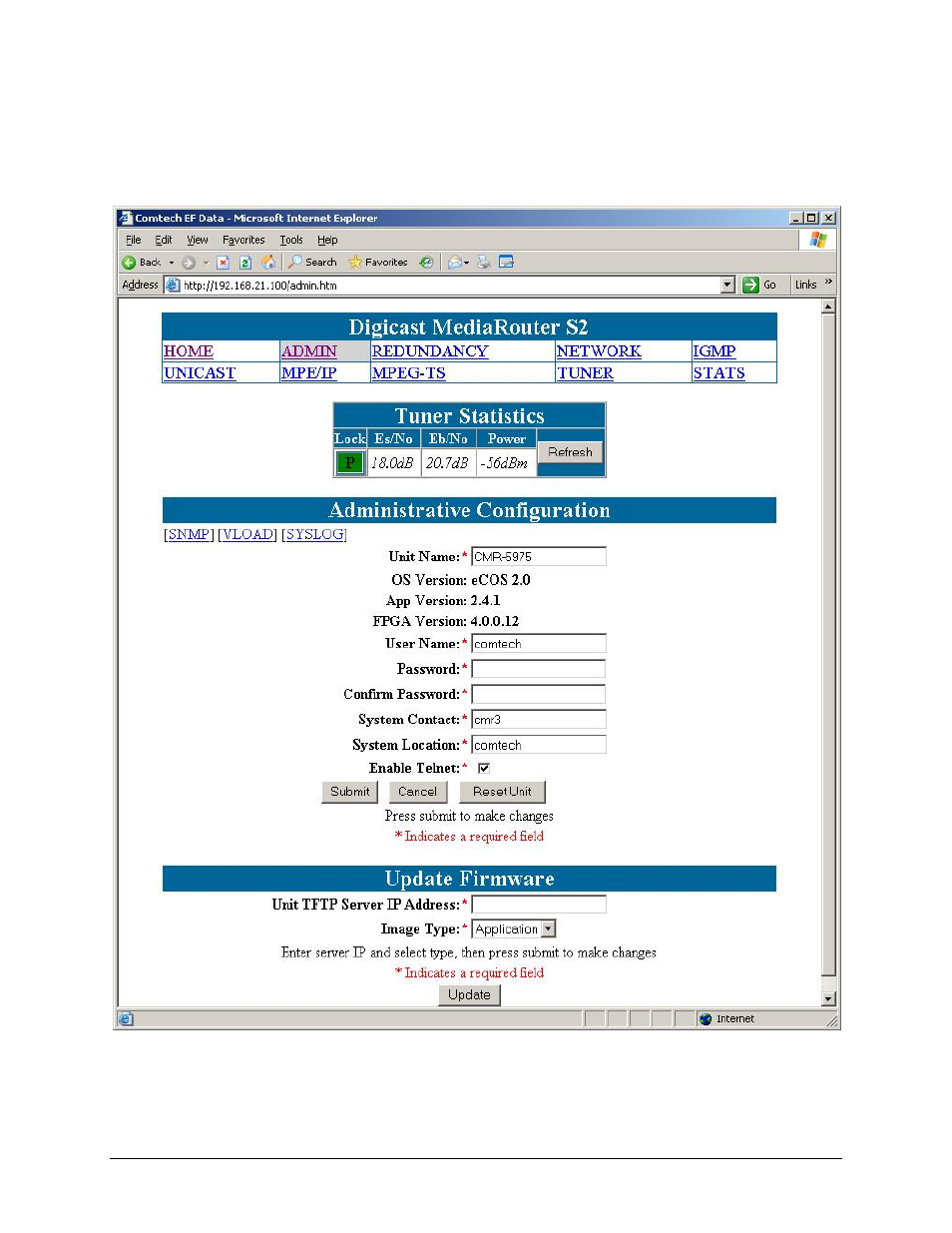
Task: Click the browser address URL field
Action: (449, 286)
